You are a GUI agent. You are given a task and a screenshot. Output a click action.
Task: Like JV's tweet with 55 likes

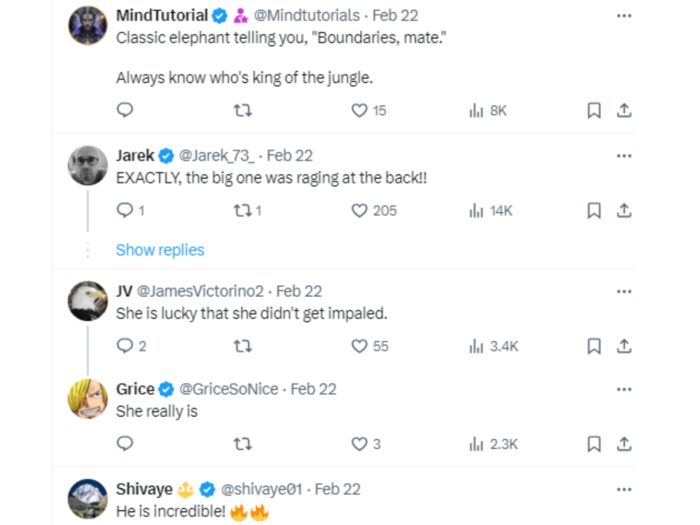[359, 346]
